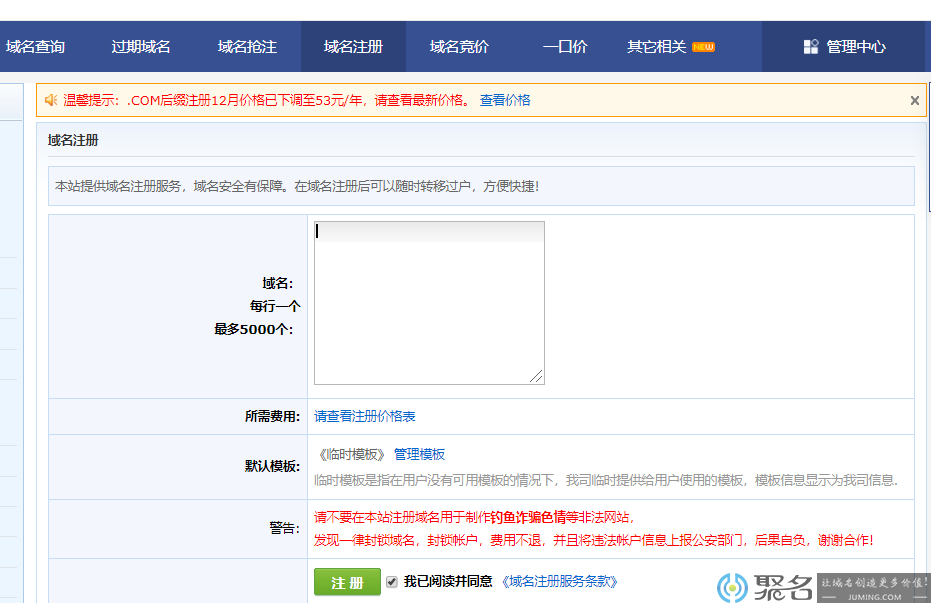
Task: Go to the 域名抢注 menu item
Action: tap(247, 46)
